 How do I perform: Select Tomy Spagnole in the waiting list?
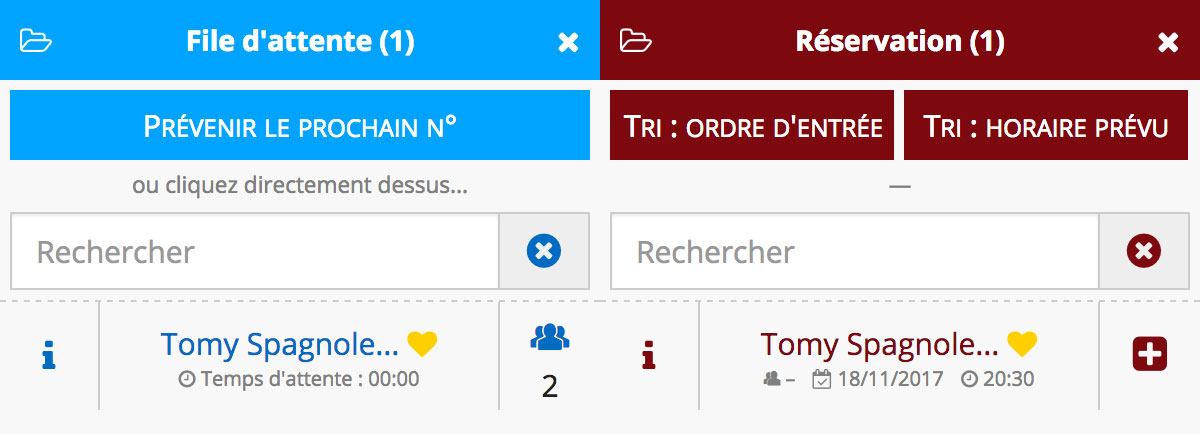pos(279,345)
